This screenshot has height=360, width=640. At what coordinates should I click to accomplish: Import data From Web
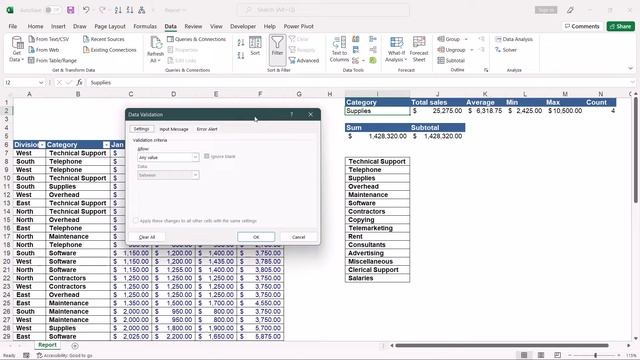point(44,50)
